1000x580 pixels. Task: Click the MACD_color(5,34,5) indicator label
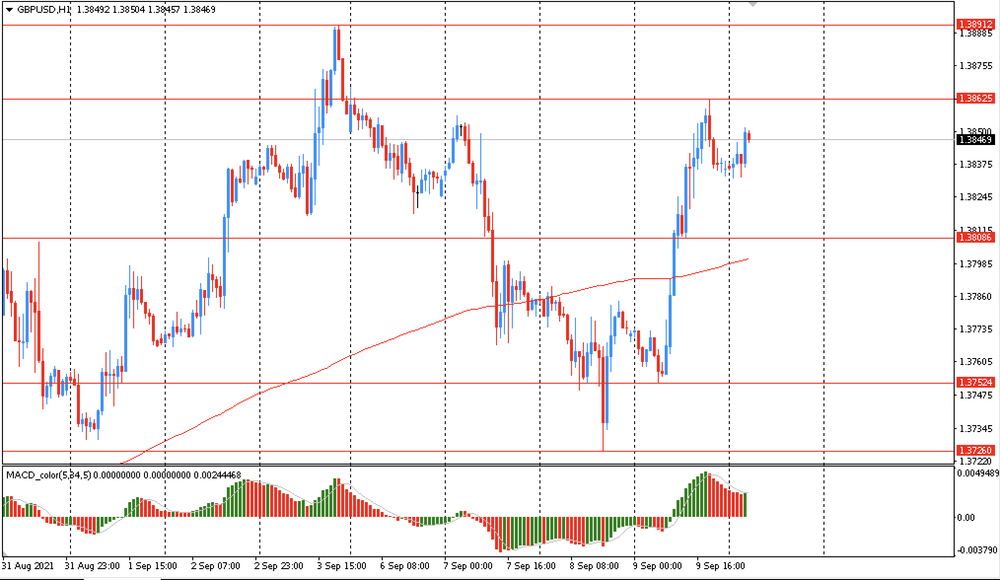click(x=48, y=475)
